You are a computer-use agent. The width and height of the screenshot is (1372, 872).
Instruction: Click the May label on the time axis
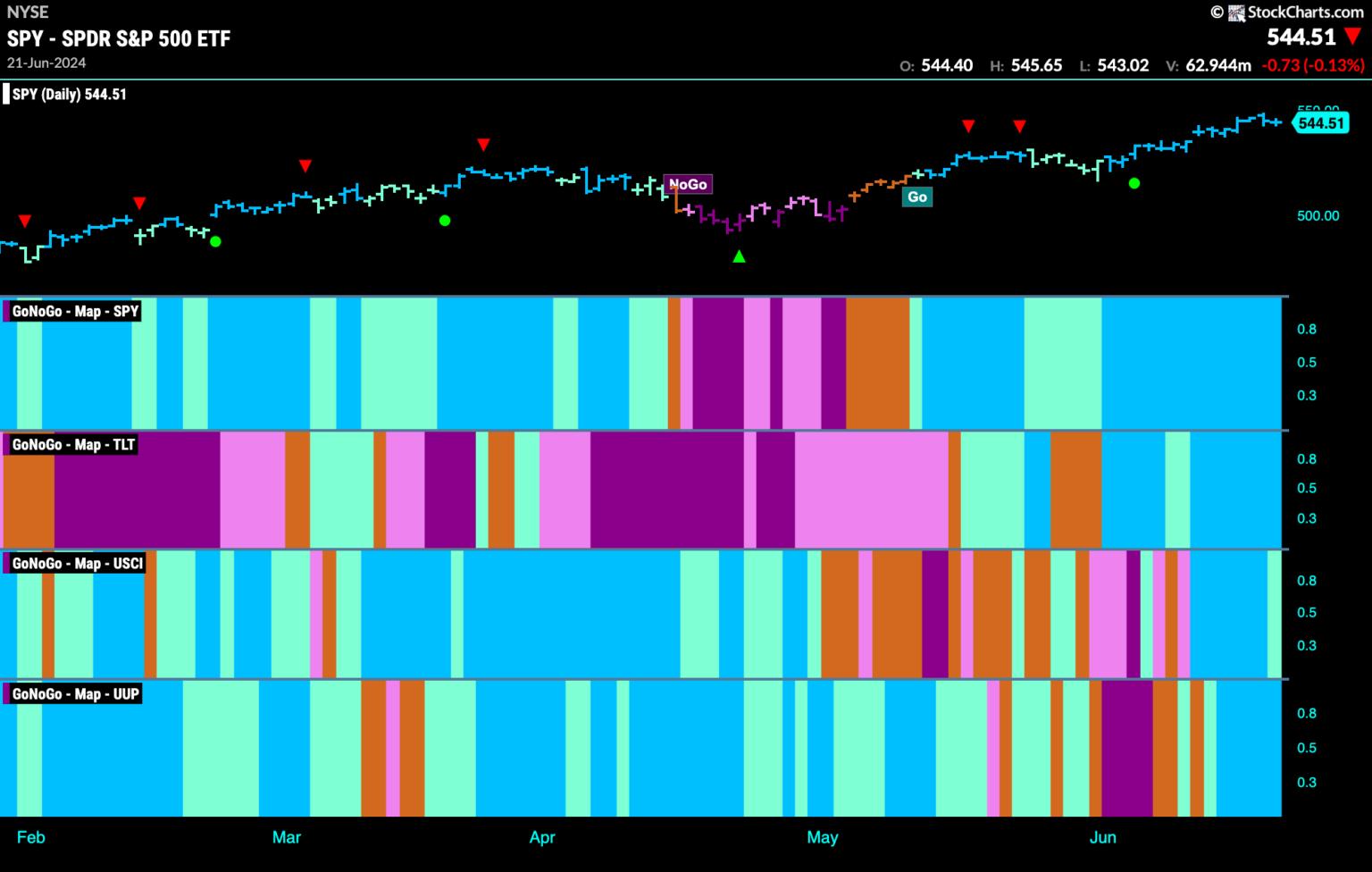click(822, 837)
